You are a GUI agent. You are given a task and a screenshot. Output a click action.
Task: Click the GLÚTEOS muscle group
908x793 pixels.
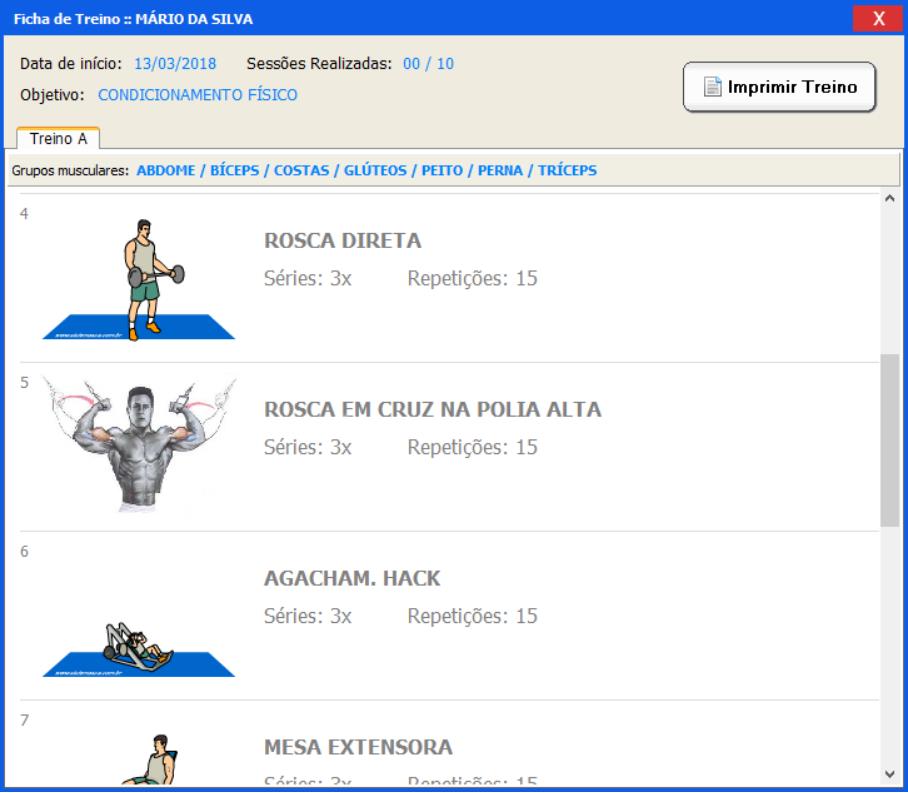pyautogui.click(x=375, y=170)
